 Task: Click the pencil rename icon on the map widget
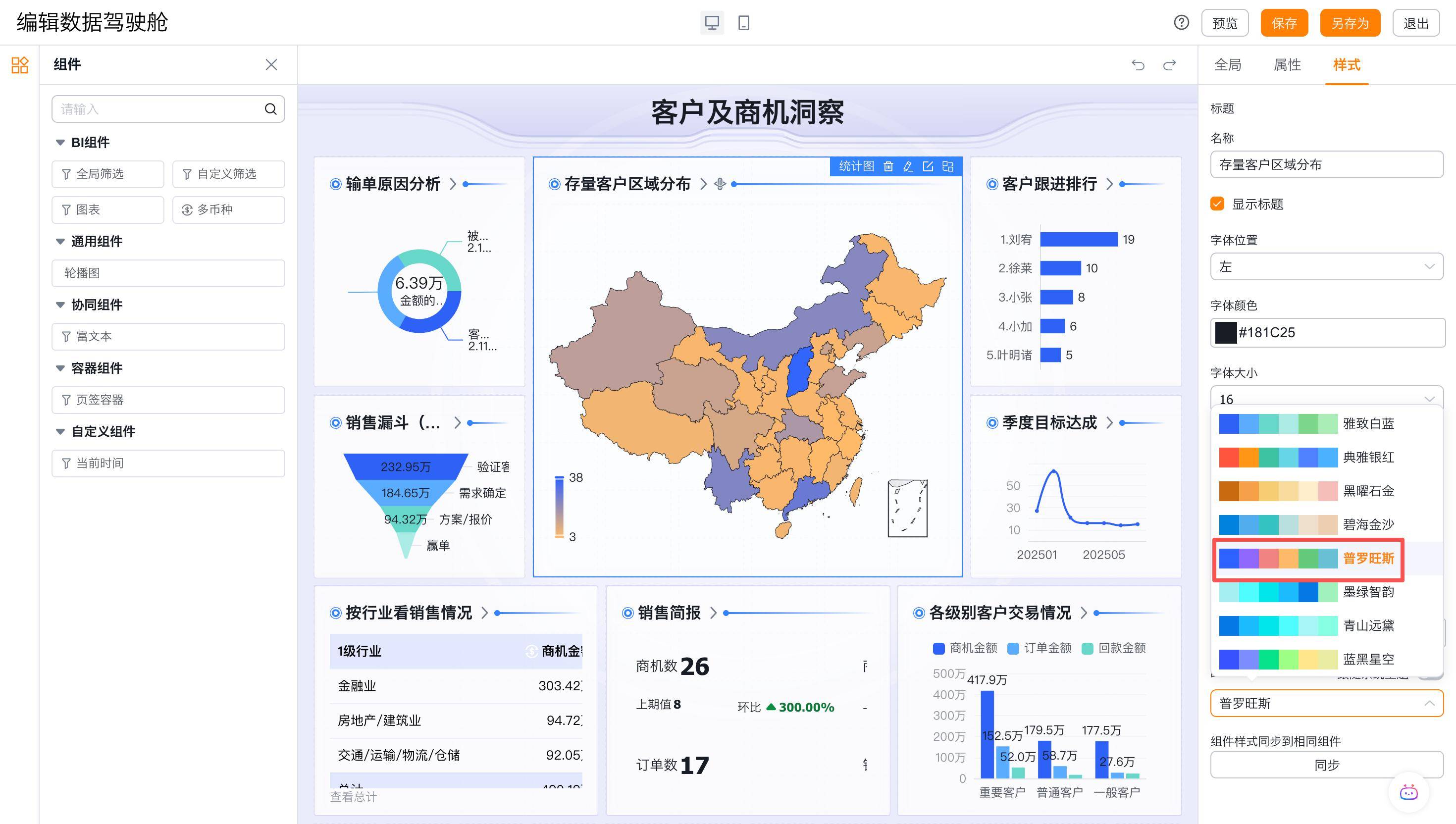[908, 166]
